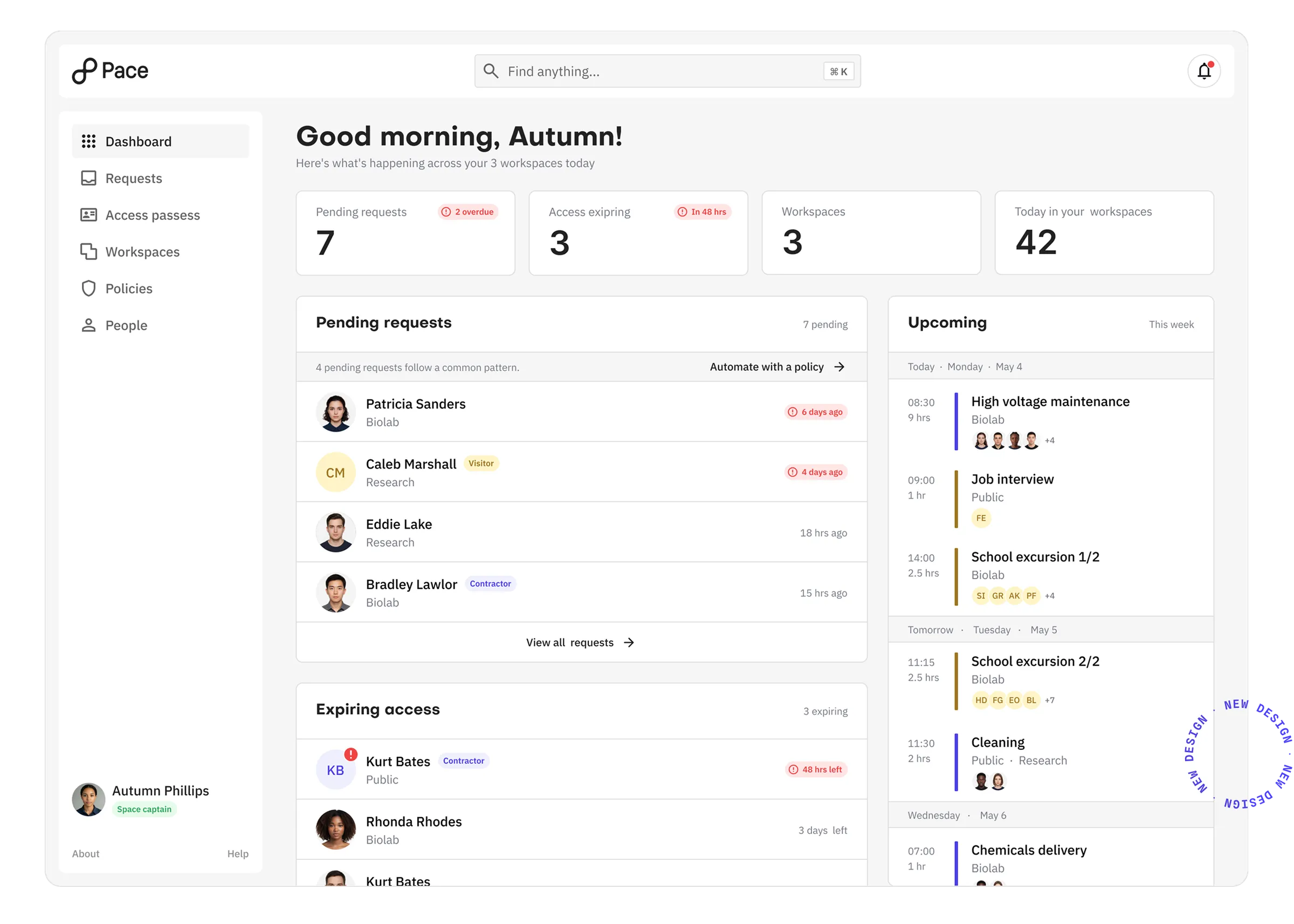Viewport: 1294px width, 924px height.
Task: Click the In 48 hrs badge
Action: 702,212
